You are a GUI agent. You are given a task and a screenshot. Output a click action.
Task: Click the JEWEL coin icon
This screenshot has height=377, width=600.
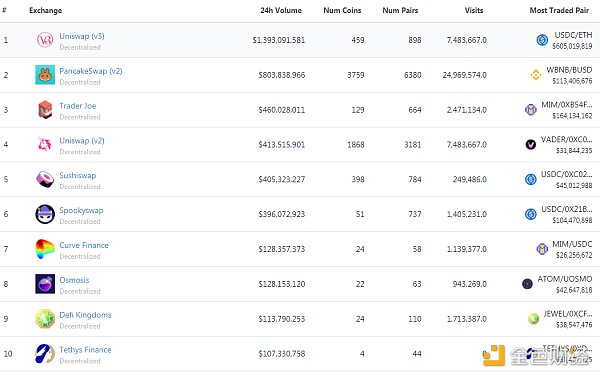(x=533, y=318)
